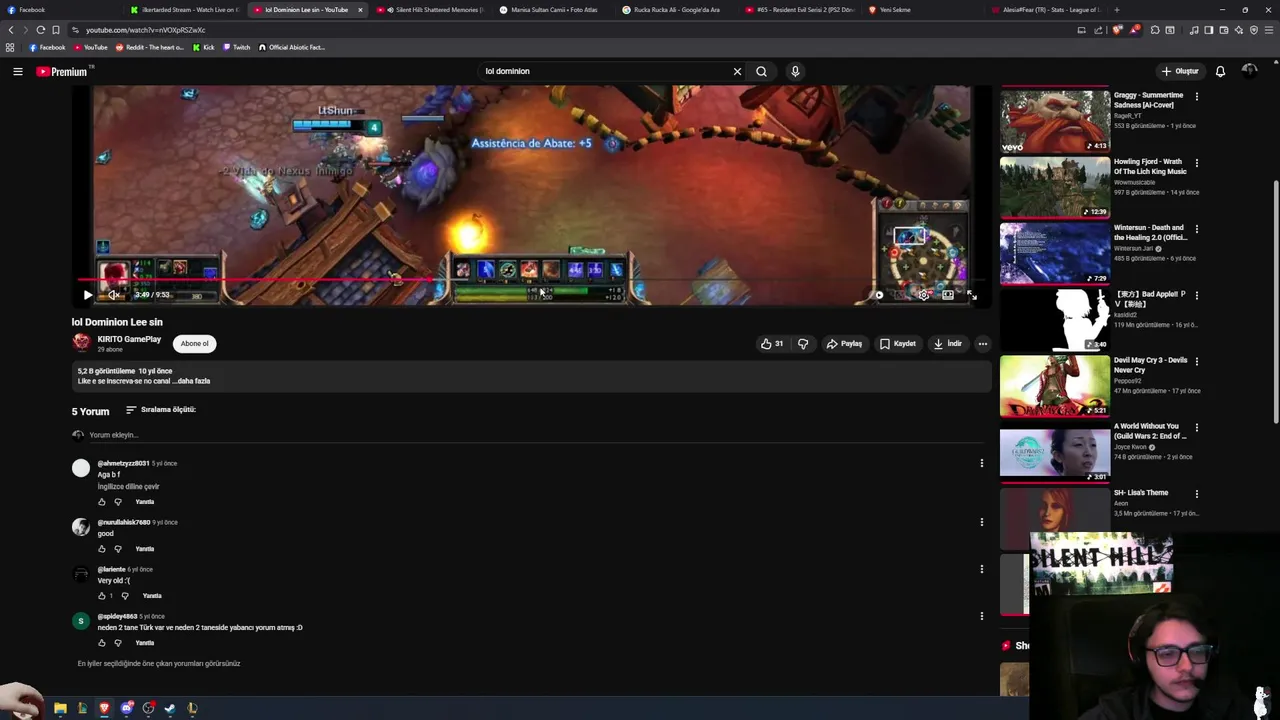Go to YouTube Premium home logo
1280x720 pixels.
tap(65, 71)
